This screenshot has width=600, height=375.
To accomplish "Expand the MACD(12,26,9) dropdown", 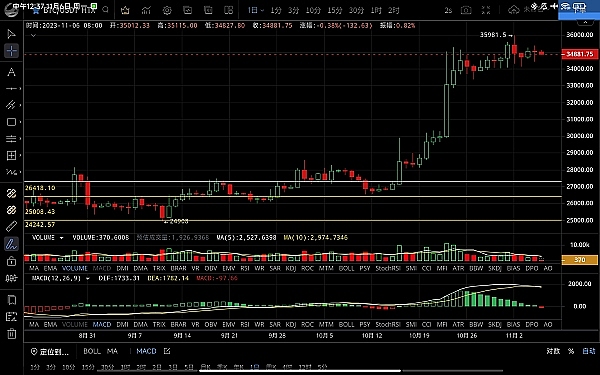I will click(88, 278).
